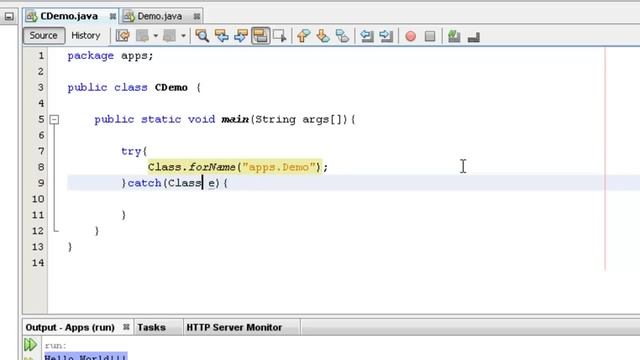
Task: Click the Comment icon in toolbar
Action: [x=454, y=36]
